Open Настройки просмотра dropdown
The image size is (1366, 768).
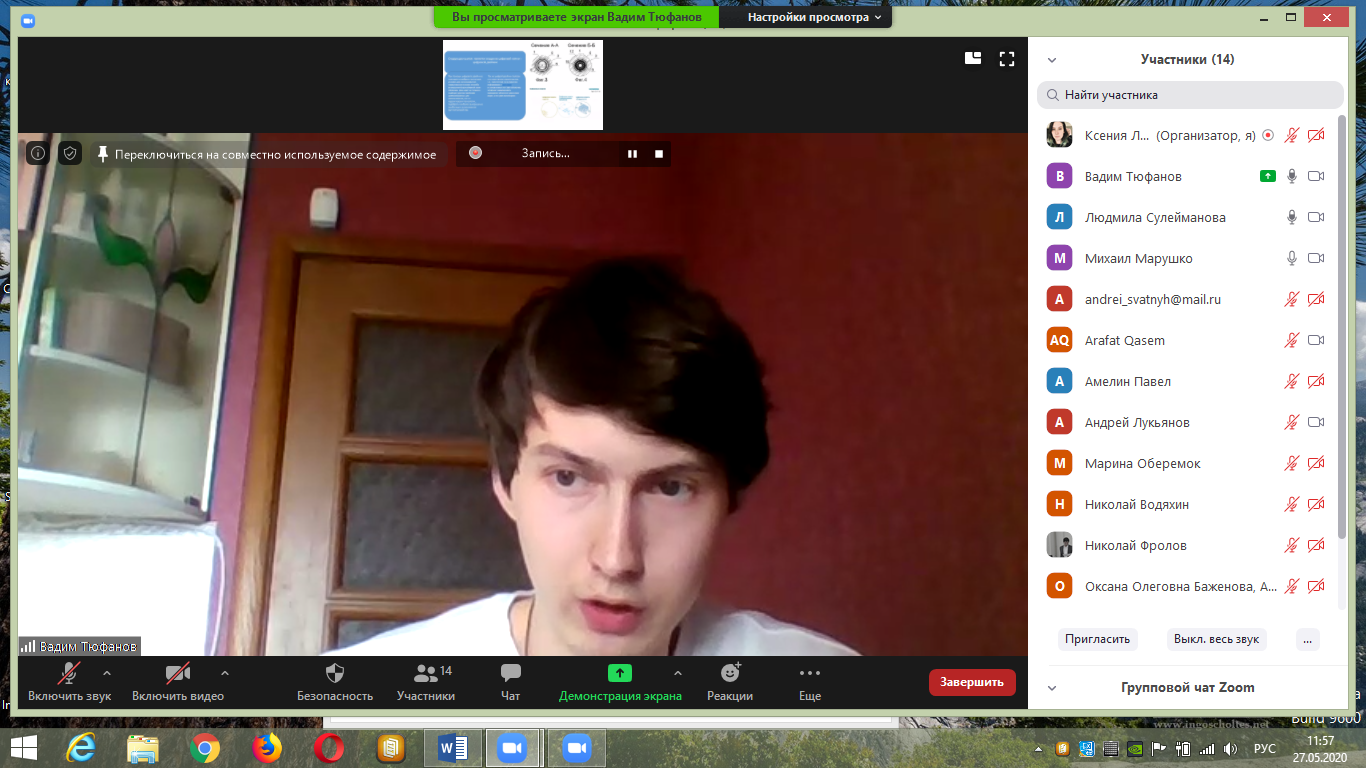[815, 17]
